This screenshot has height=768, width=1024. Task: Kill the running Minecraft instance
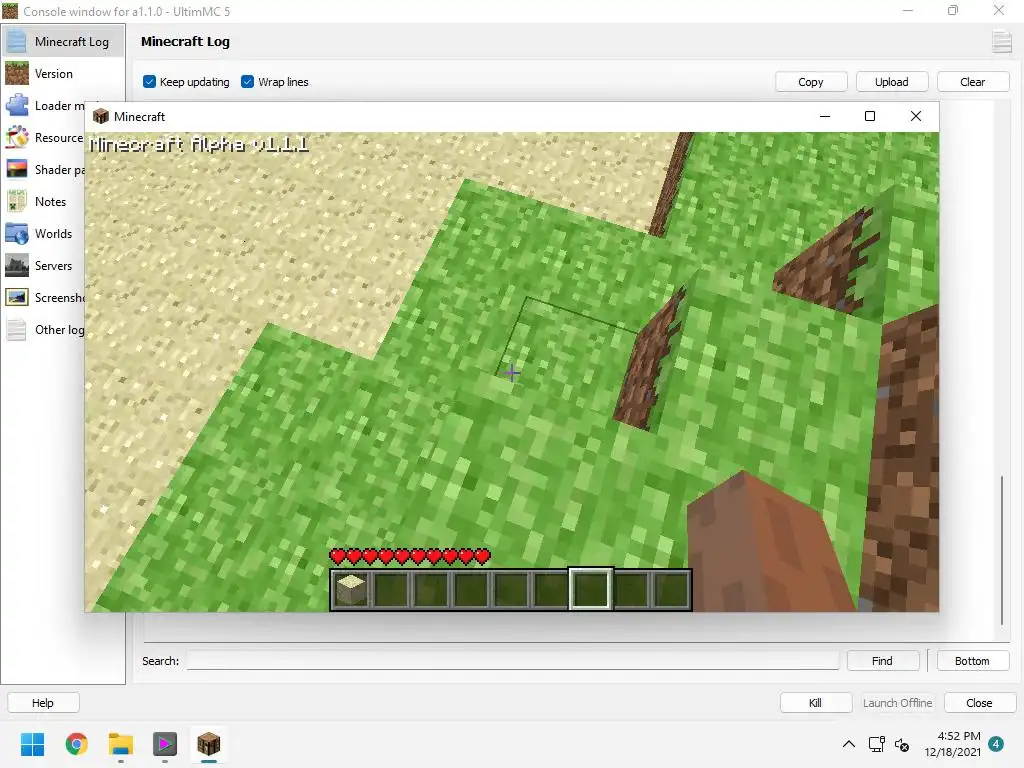tap(816, 703)
